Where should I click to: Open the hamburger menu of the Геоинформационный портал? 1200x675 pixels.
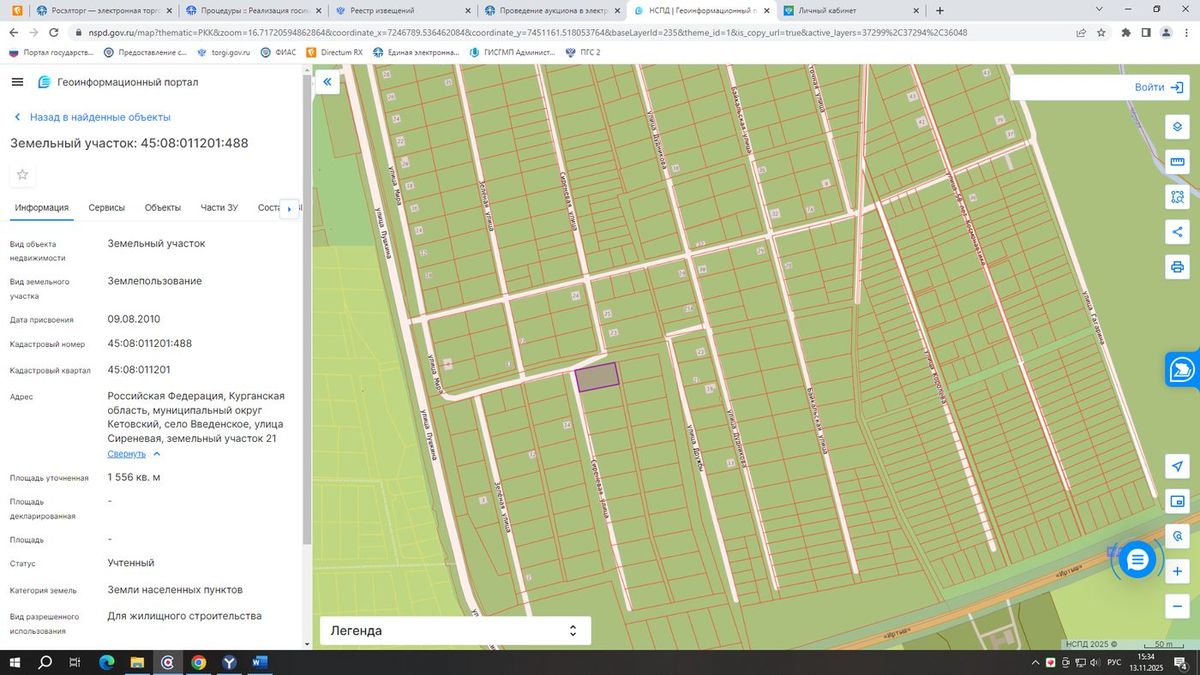click(x=18, y=82)
